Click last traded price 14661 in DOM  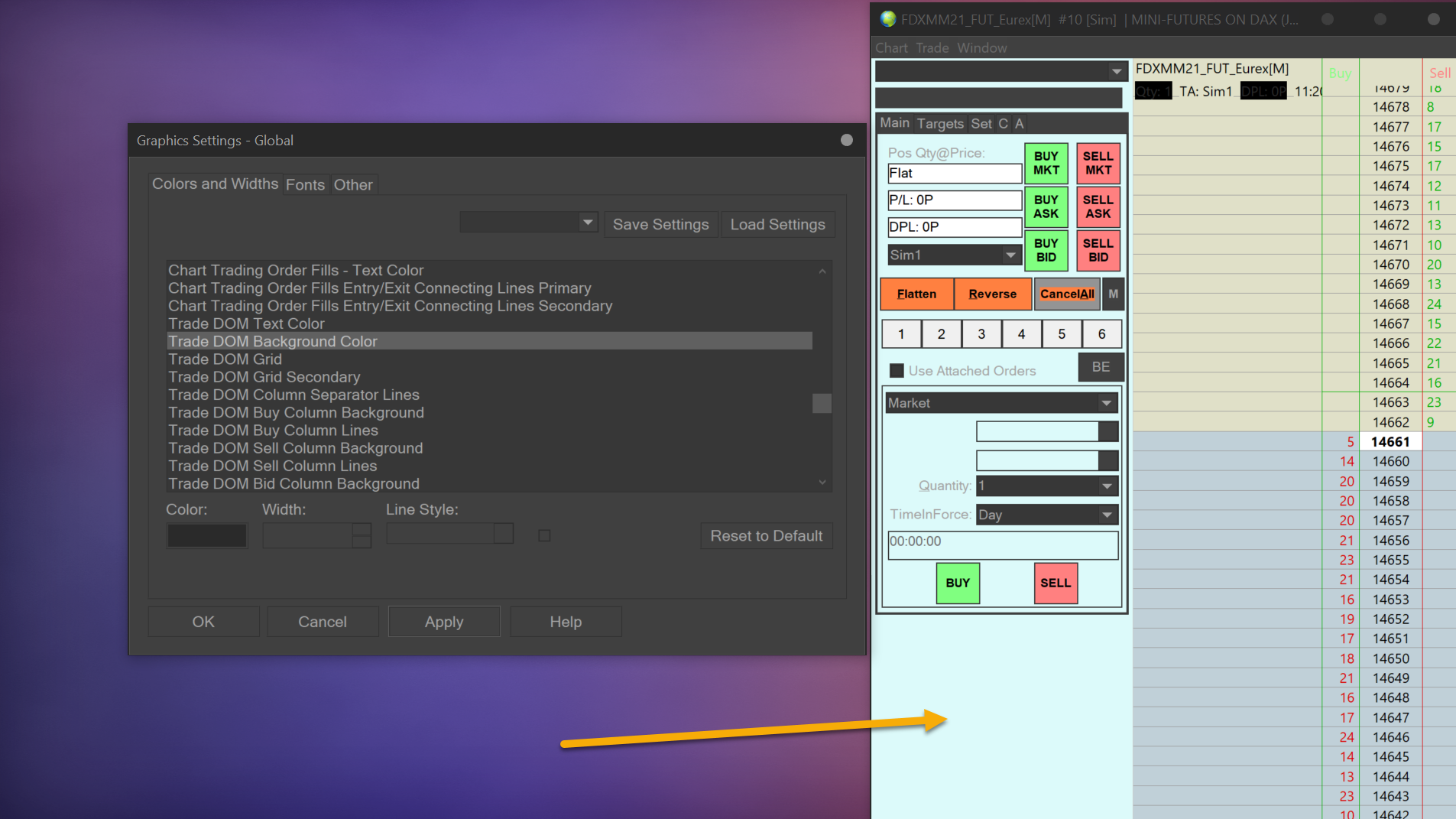tap(1390, 442)
